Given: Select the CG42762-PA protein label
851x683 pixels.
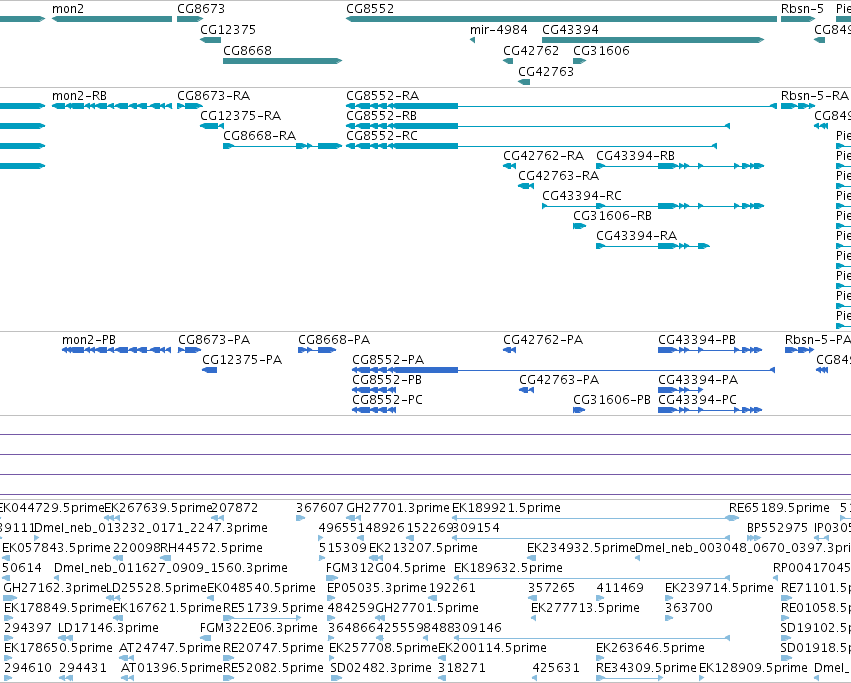Looking at the screenshot, I should tap(543, 340).
